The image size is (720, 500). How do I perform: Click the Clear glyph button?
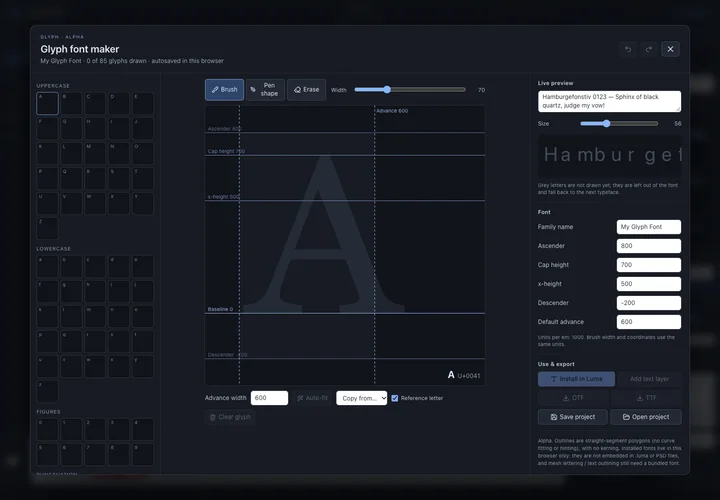(x=230, y=417)
